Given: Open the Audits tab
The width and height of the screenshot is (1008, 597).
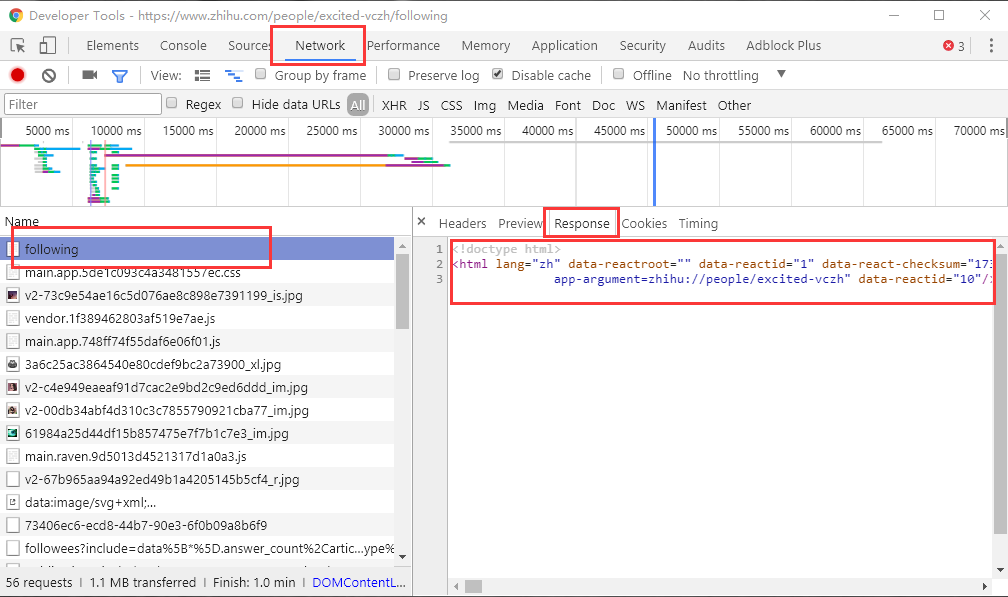Looking at the screenshot, I should point(706,46).
